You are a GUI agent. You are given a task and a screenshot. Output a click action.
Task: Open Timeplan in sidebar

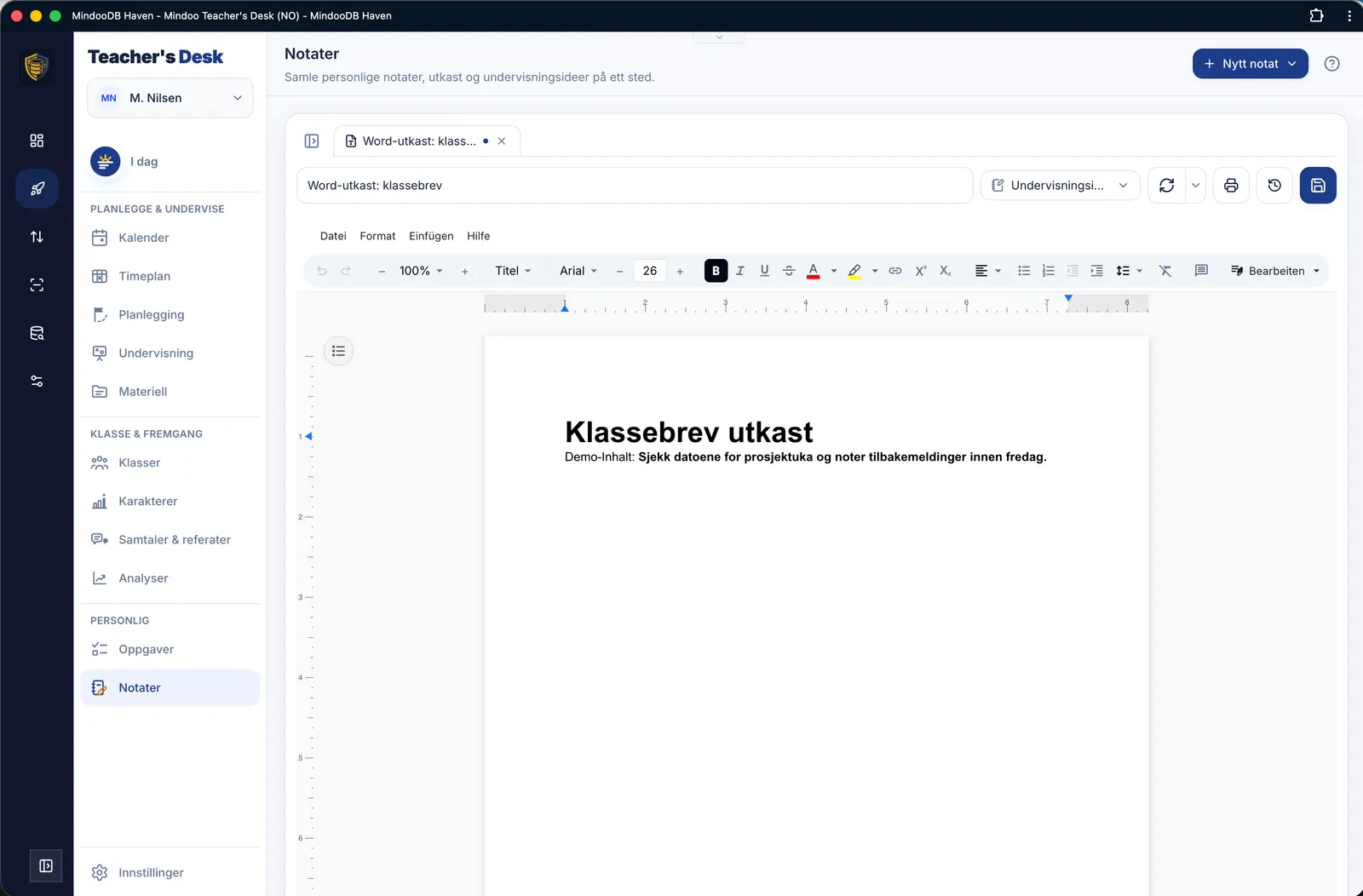point(170,276)
